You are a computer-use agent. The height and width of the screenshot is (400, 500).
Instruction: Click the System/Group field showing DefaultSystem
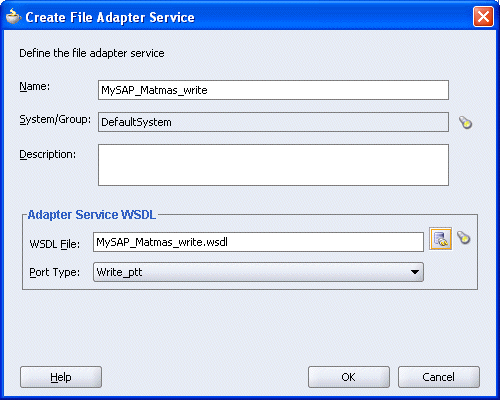[x=273, y=122]
